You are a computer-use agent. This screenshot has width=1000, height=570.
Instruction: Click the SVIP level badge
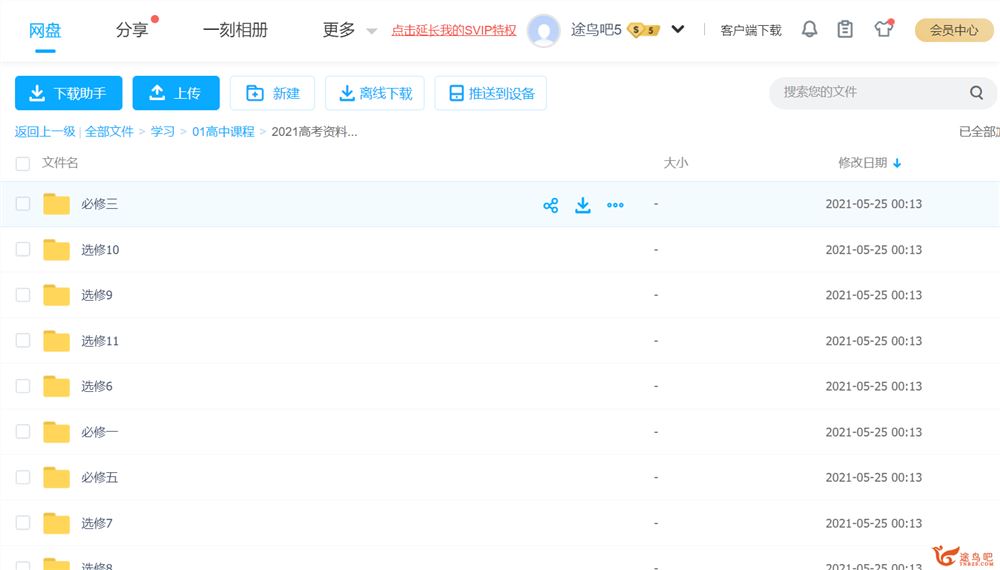pyautogui.click(x=643, y=30)
